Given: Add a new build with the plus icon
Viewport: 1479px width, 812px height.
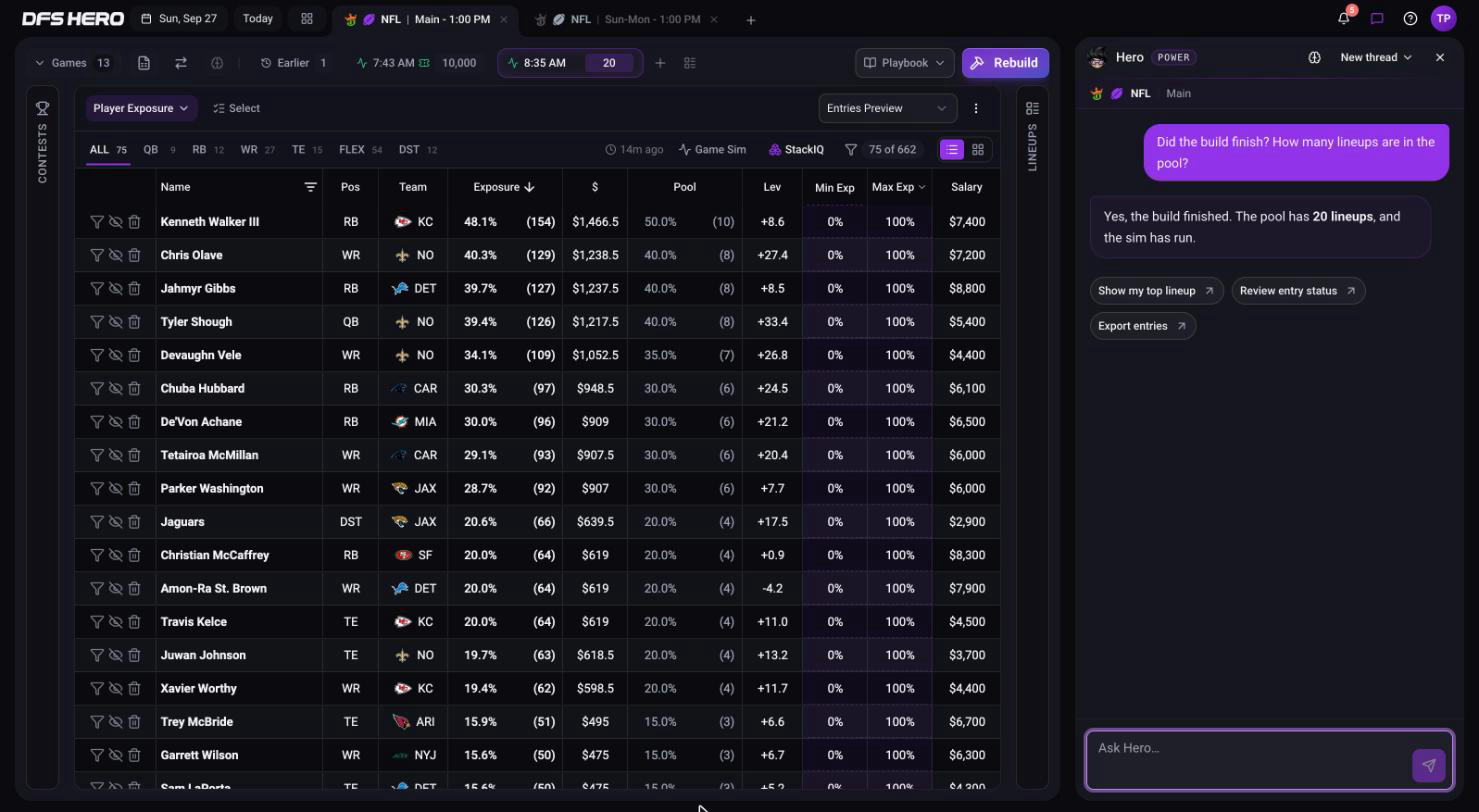Looking at the screenshot, I should [660, 63].
